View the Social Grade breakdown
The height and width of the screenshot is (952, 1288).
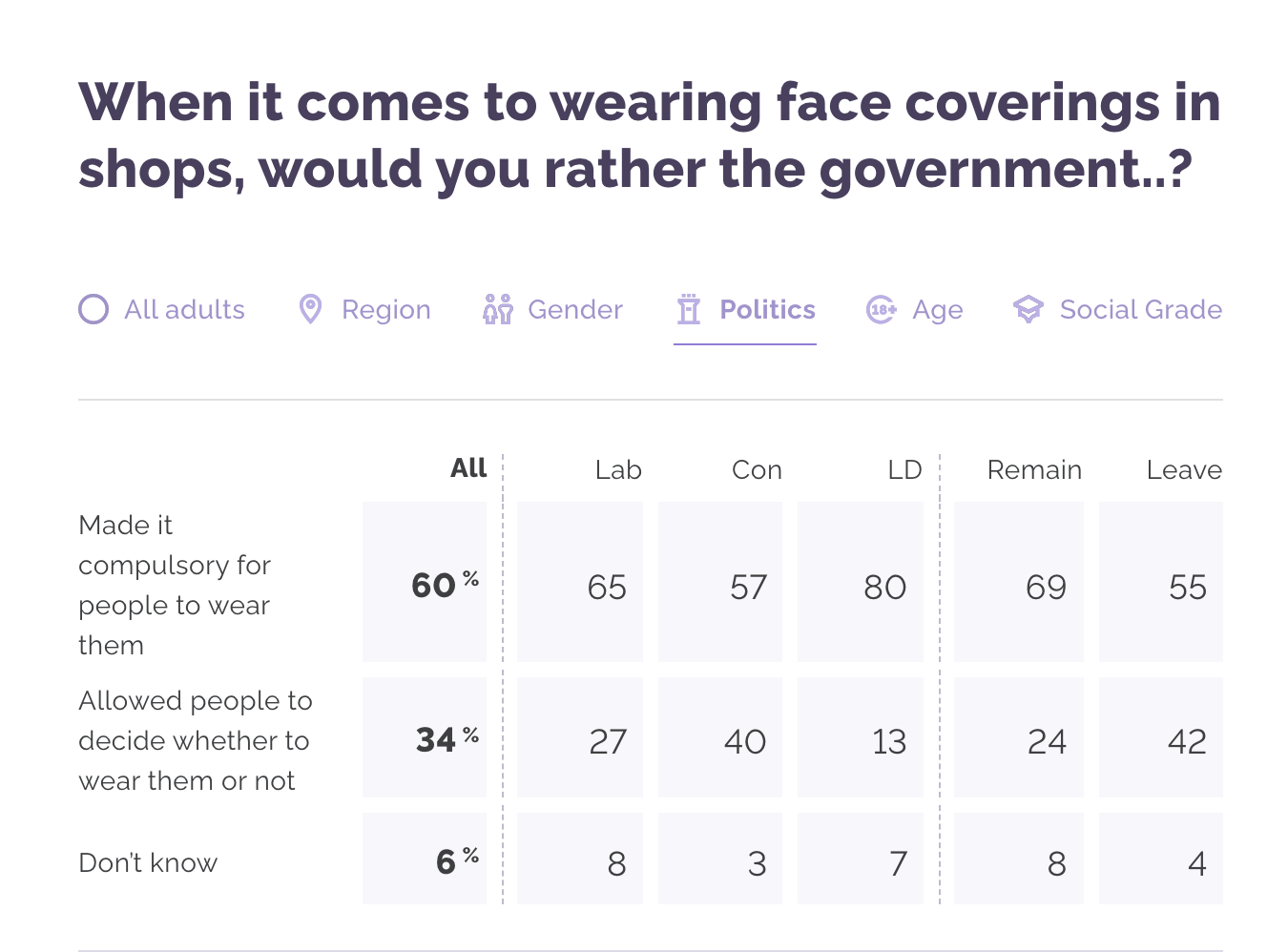pyautogui.click(x=1140, y=309)
